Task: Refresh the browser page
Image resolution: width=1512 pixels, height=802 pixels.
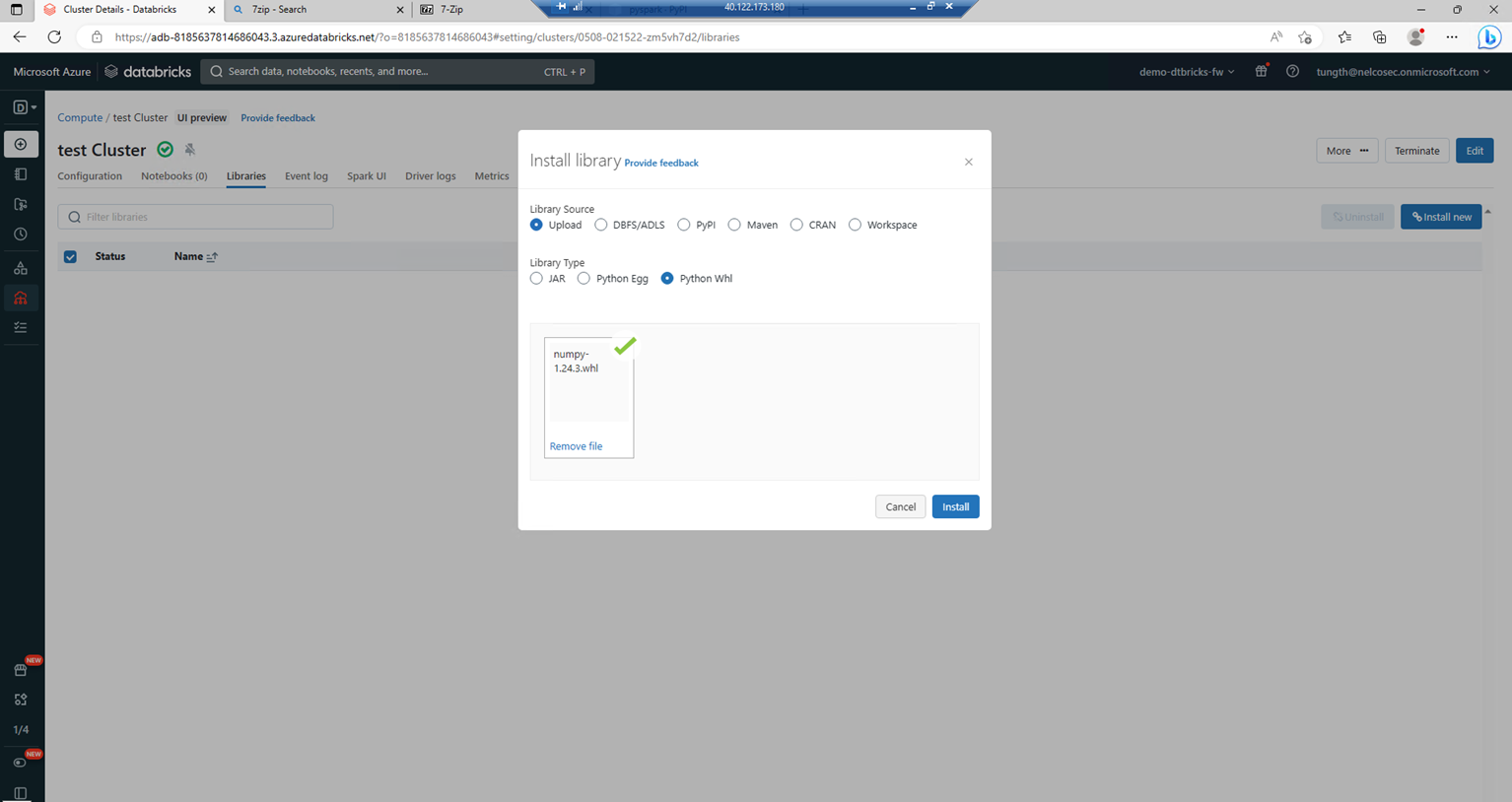Action: click(x=54, y=37)
